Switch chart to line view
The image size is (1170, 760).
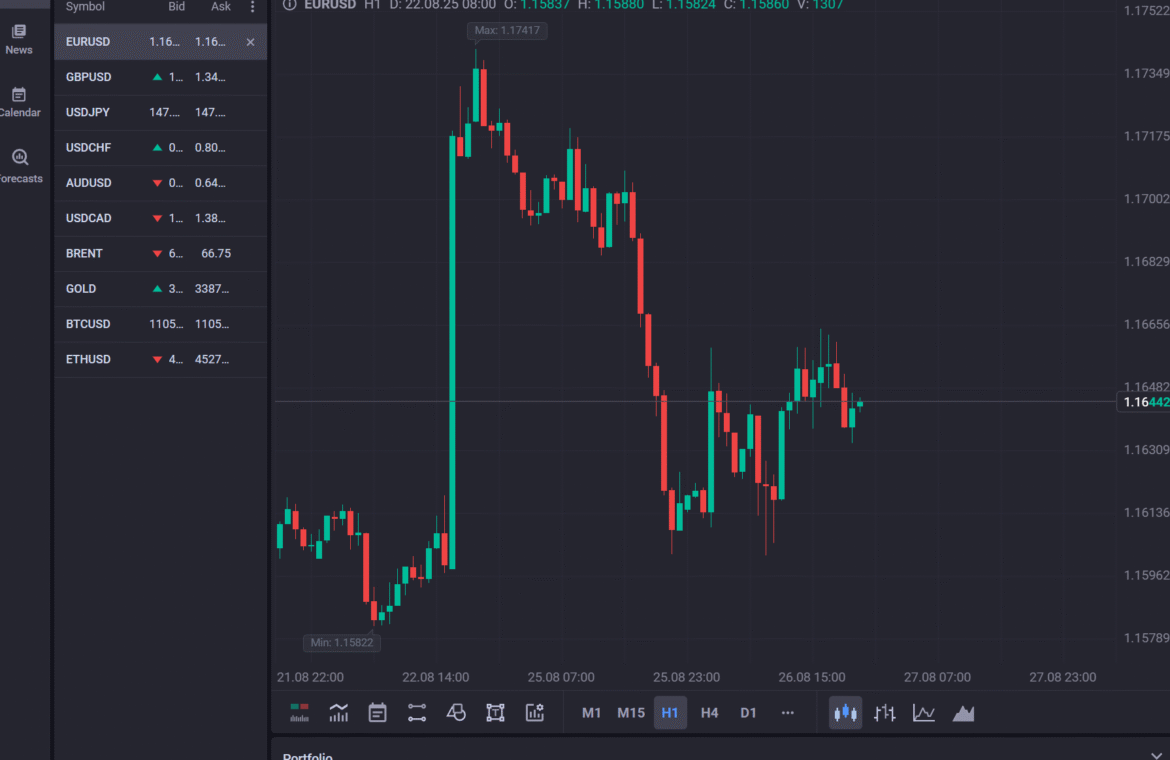(924, 713)
